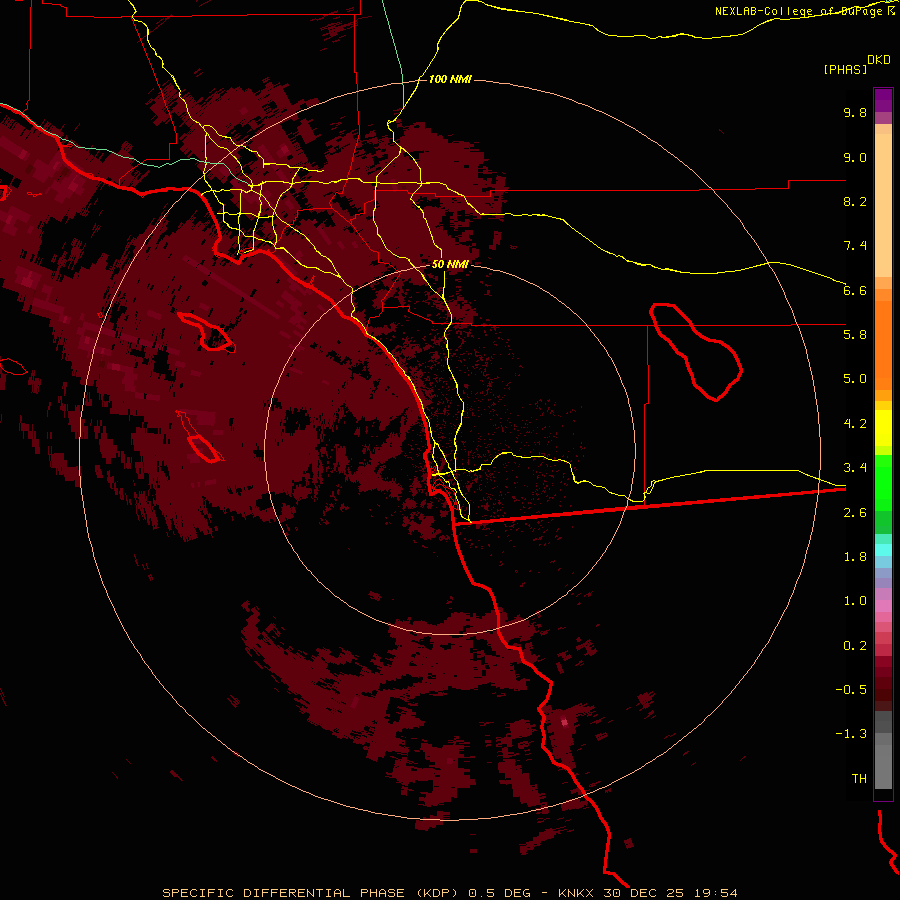
Task: Click the 5.8 value on color scale
Action: point(855,335)
